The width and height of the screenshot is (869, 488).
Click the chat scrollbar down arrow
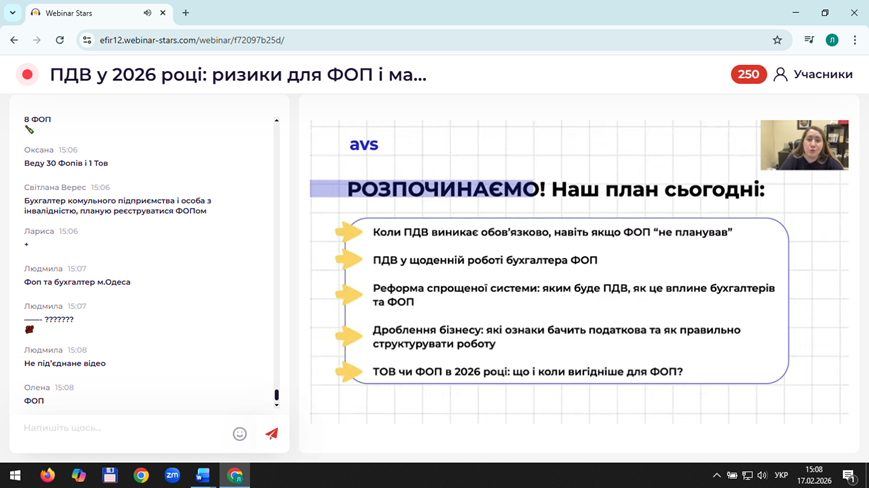point(277,405)
